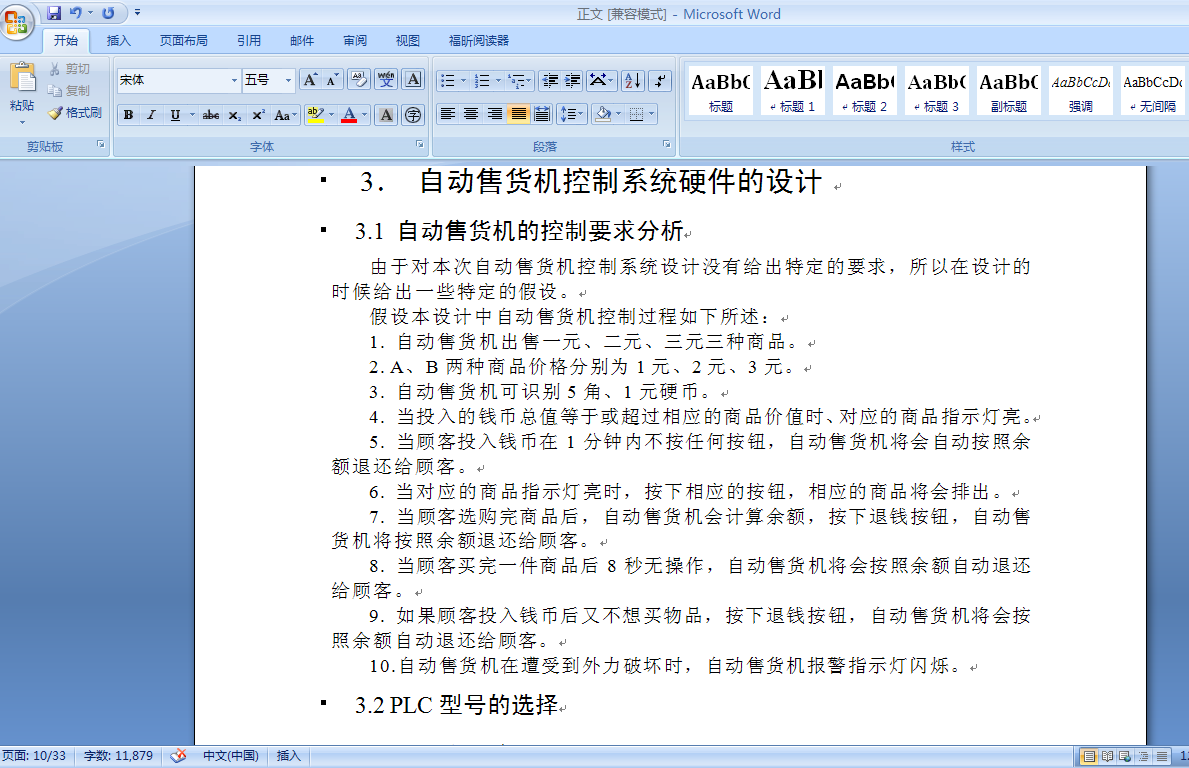Copy the selection with 复制

coord(70,91)
